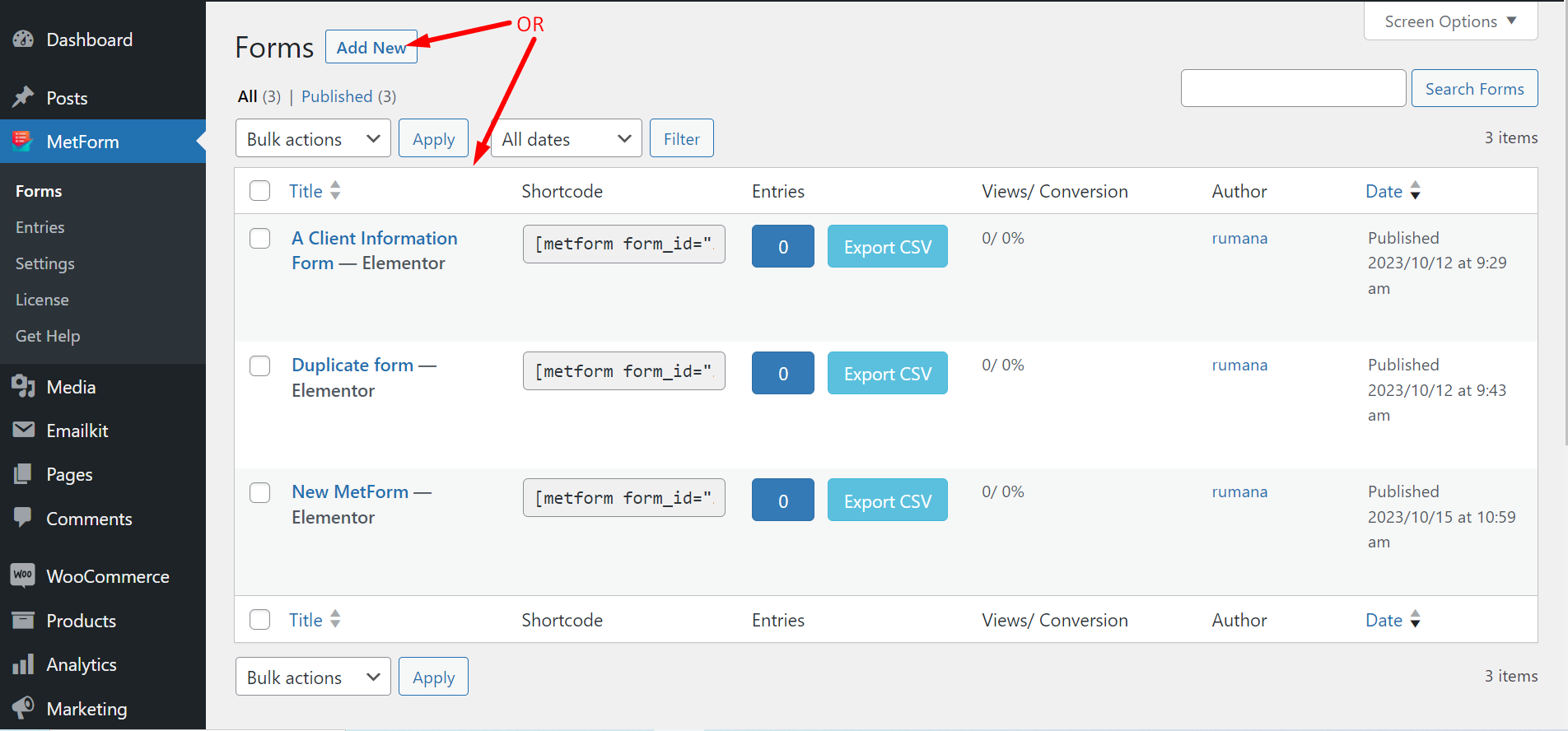This screenshot has height=731, width=1568.
Task: Click the search forms input field
Action: 1293,88
